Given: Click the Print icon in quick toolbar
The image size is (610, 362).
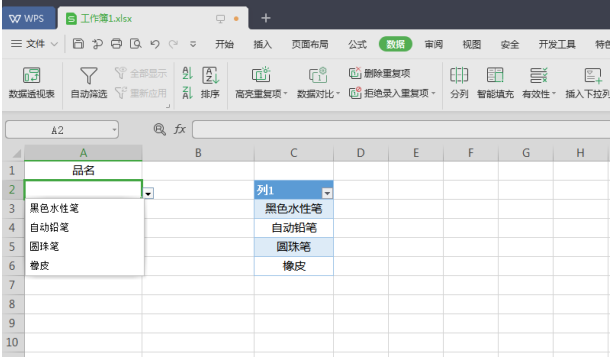Looking at the screenshot, I should point(116,44).
